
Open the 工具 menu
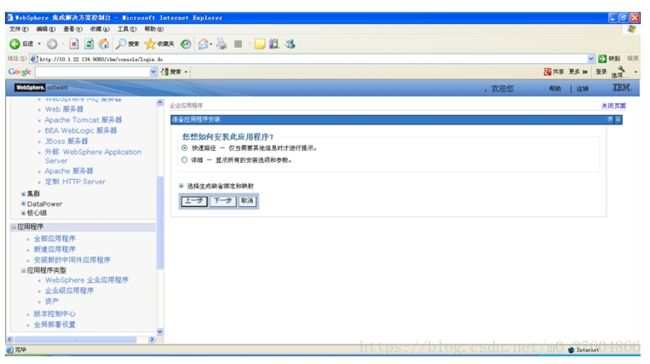click(127, 29)
